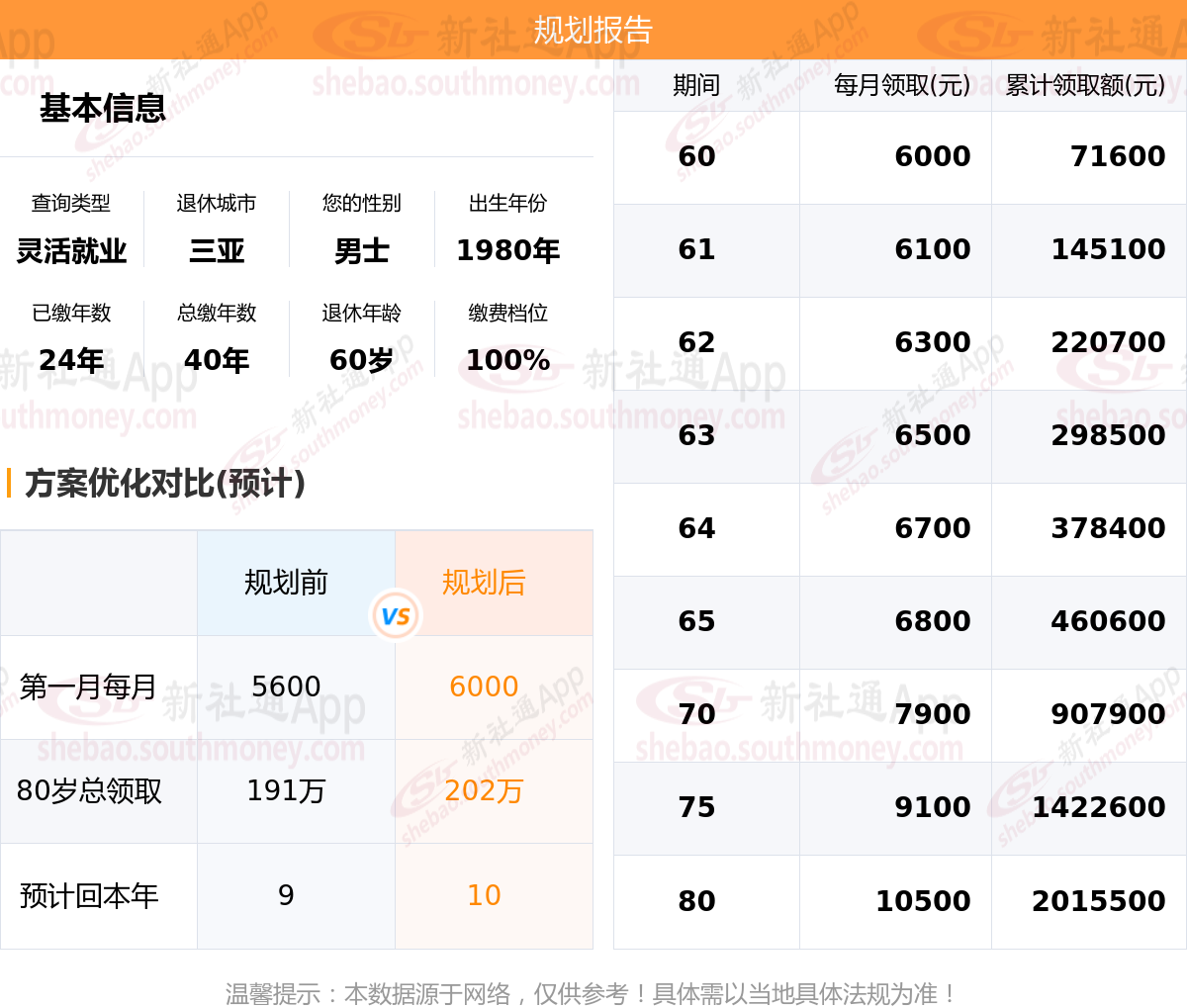
Task: Click the 期间 column header
Action: pos(696,85)
